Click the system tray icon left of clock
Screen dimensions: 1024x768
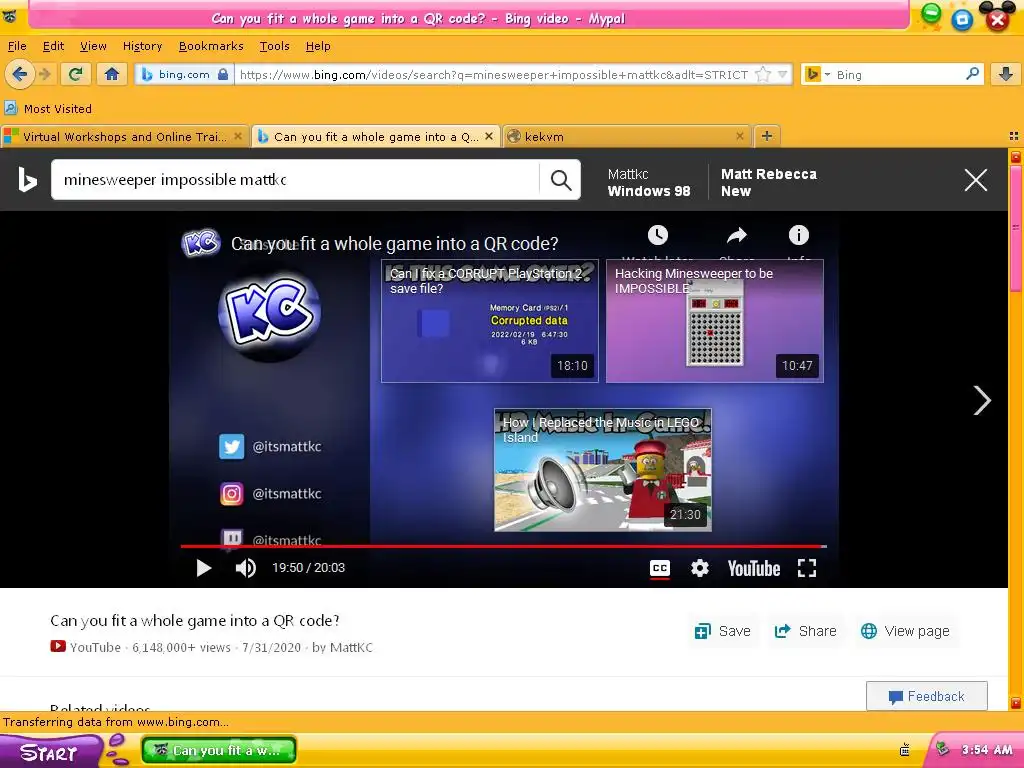pos(942,749)
